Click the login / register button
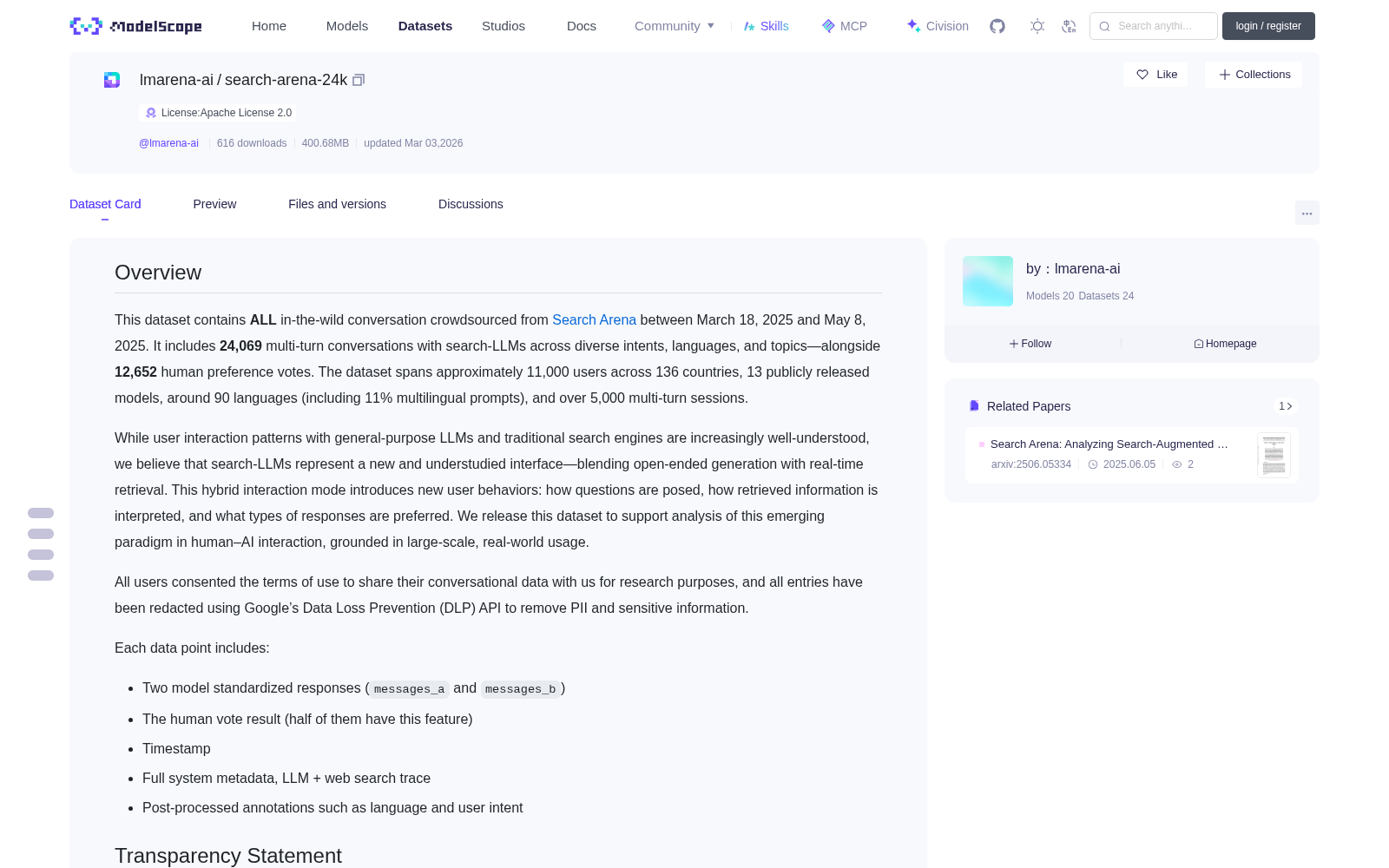Screen dimensions: 1389x868 1268,26
